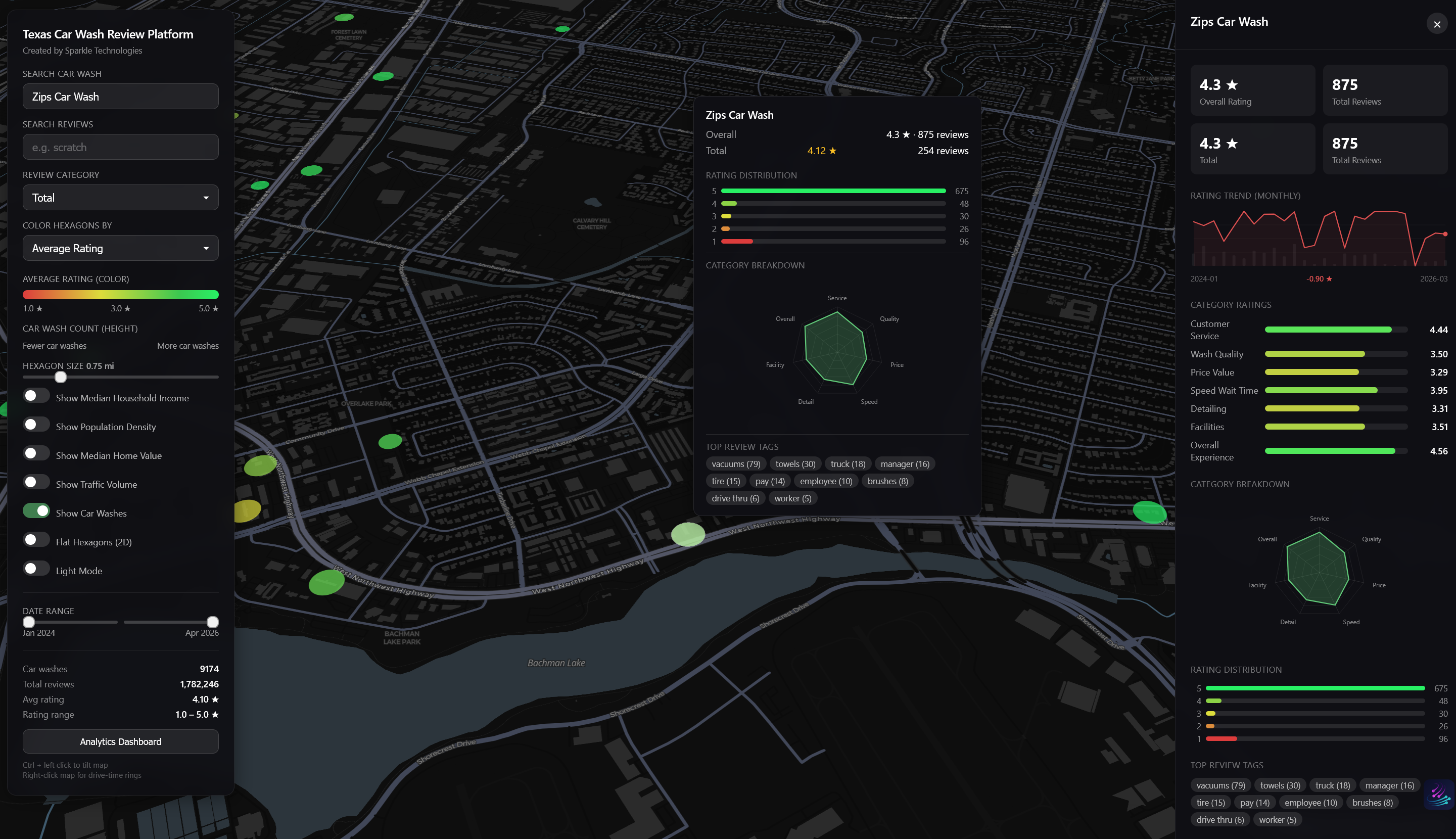This screenshot has width=1456, height=839.
Task: Click the '-0.90 ★' trend change label
Action: [x=1319, y=279]
